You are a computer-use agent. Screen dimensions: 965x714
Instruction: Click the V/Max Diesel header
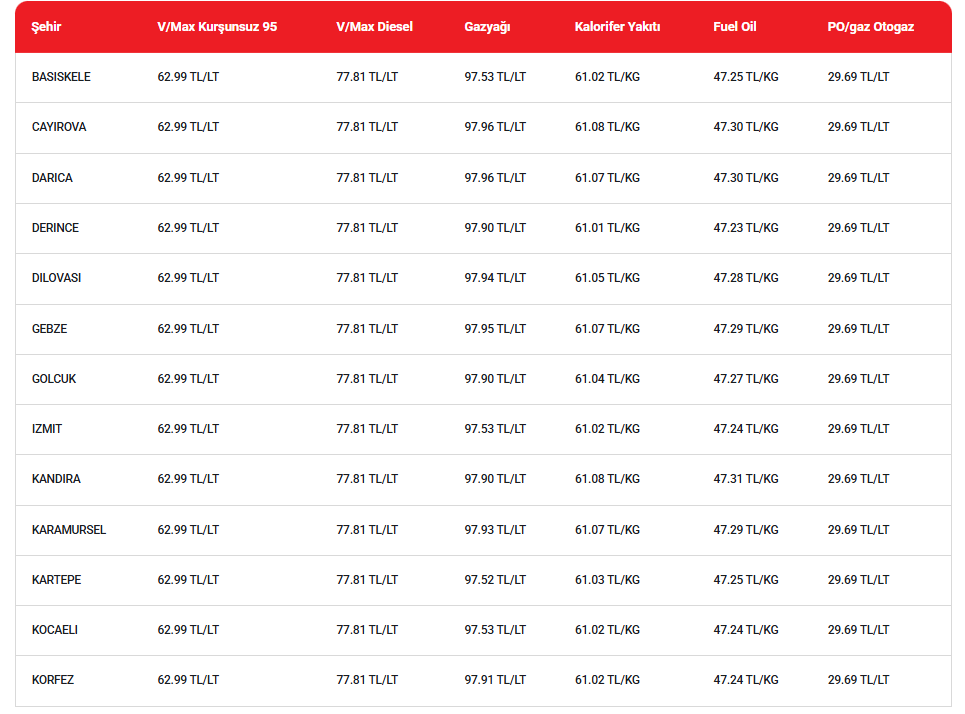pos(374,27)
